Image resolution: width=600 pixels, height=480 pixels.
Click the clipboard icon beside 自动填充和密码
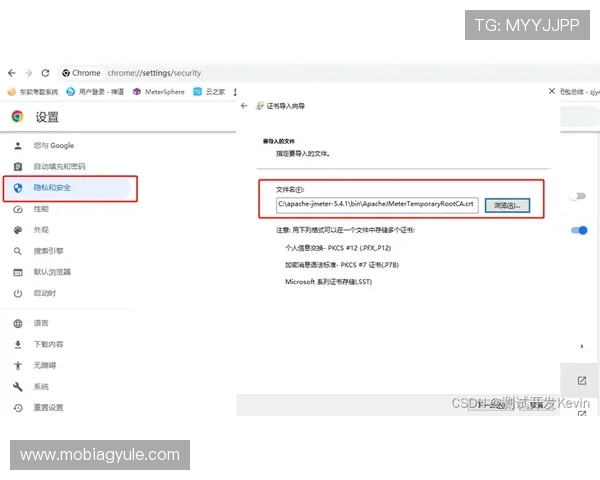pyautogui.click(x=18, y=167)
